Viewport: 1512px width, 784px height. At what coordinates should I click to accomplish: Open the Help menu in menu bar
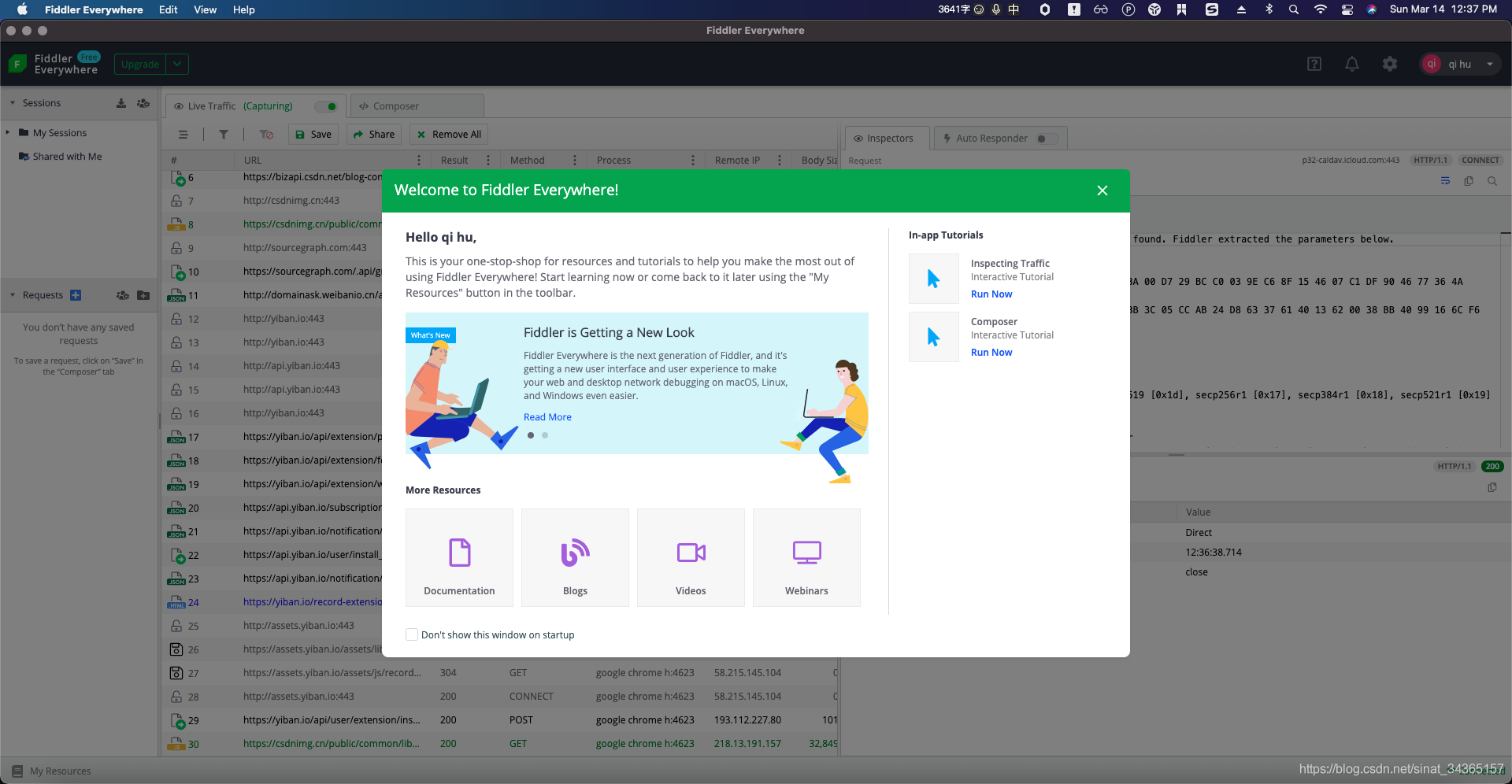[x=243, y=9]
